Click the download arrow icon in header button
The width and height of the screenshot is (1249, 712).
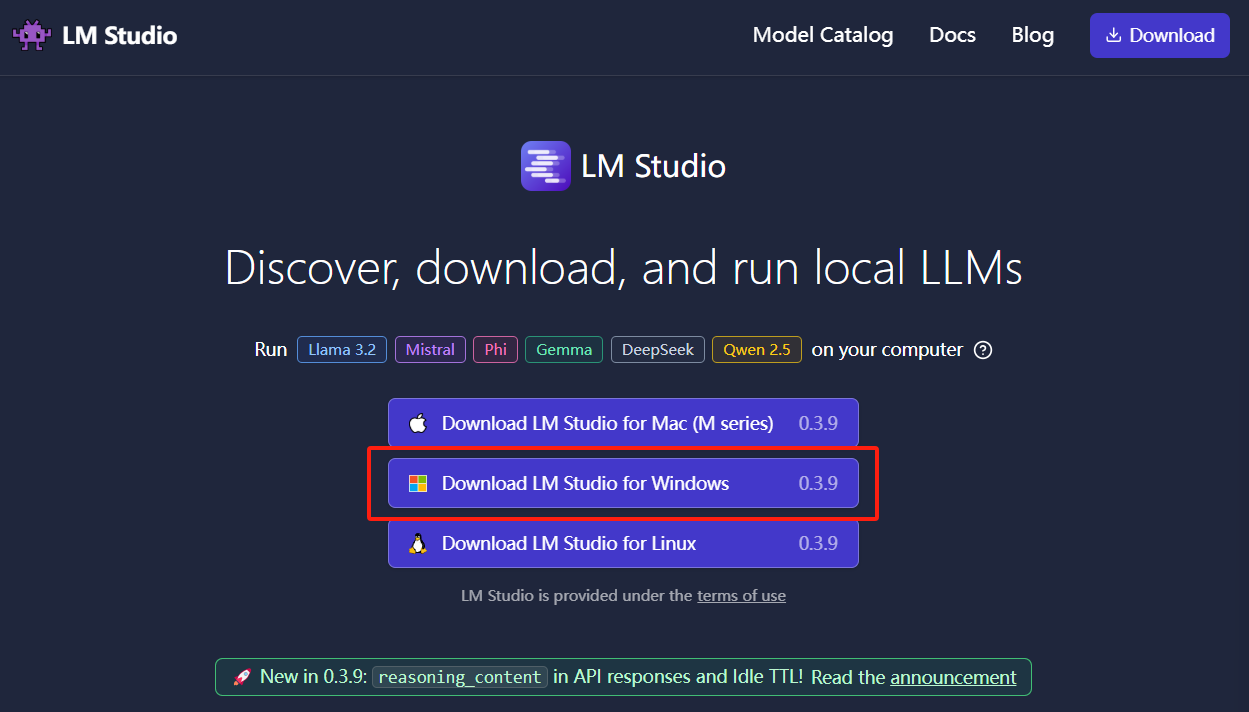1113,35
